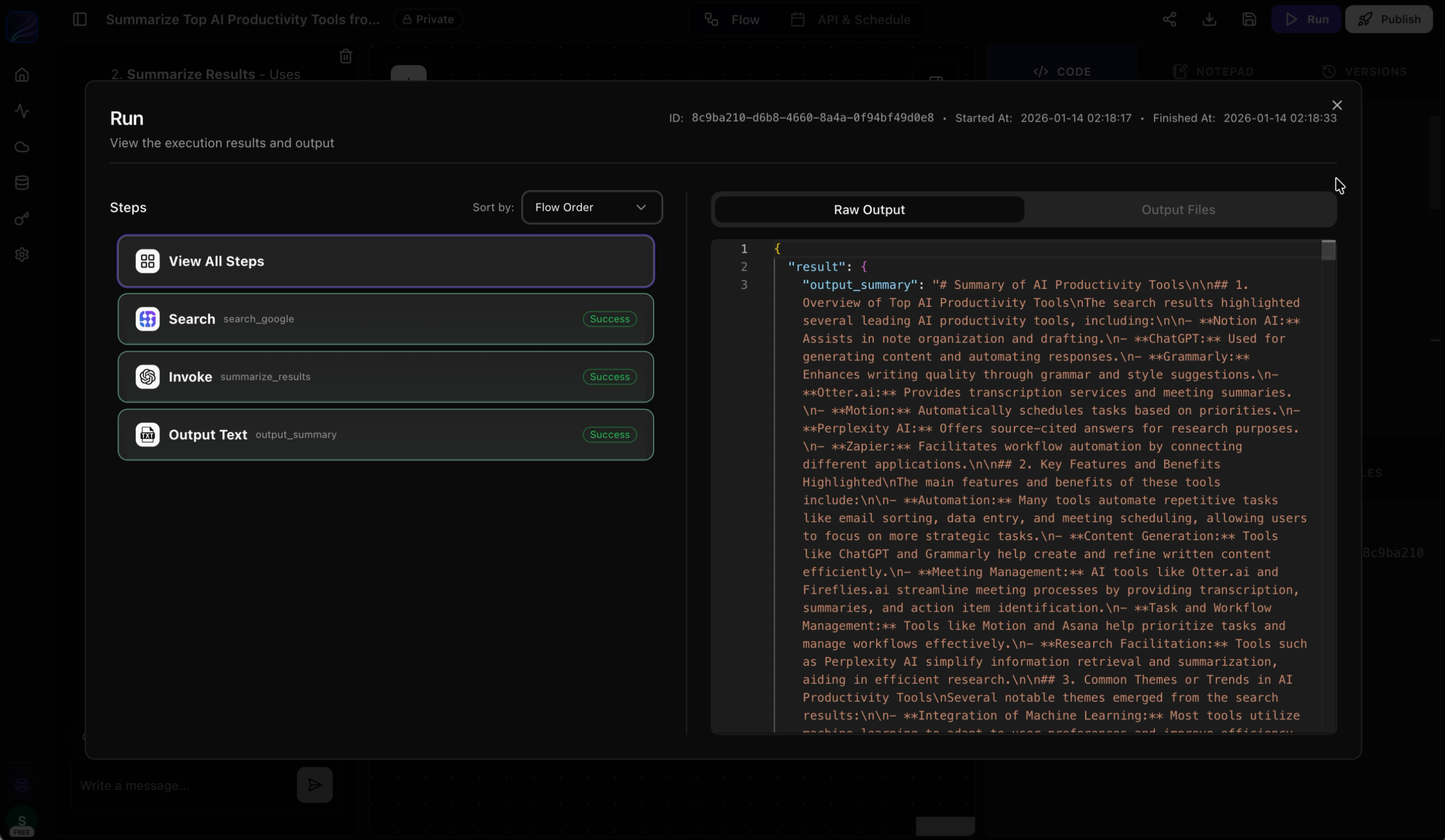Open the Output Text output_summary step
This screenshot has height=840, width=1445.
386,434
